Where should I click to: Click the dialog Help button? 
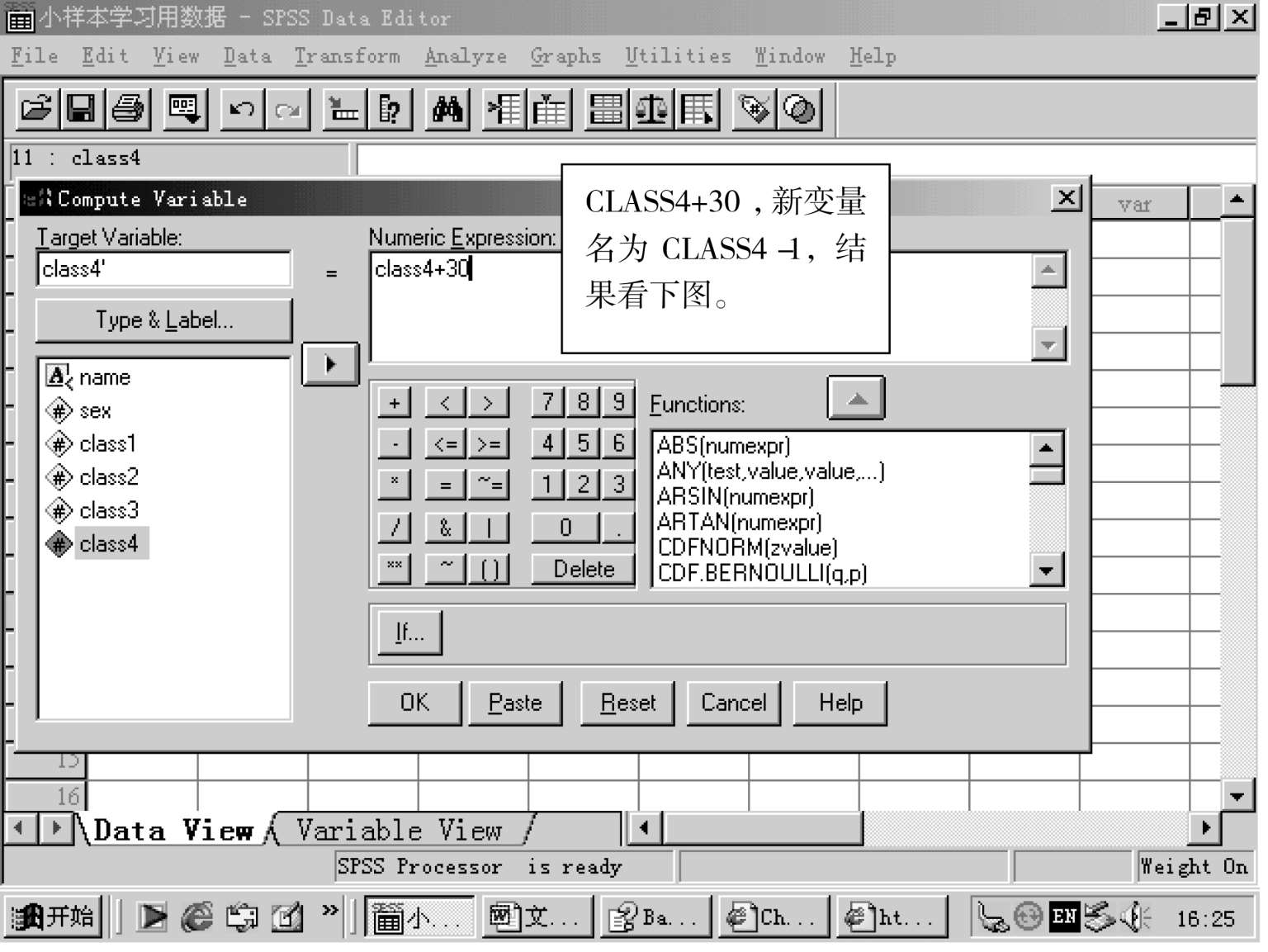(x=840, y=703)
